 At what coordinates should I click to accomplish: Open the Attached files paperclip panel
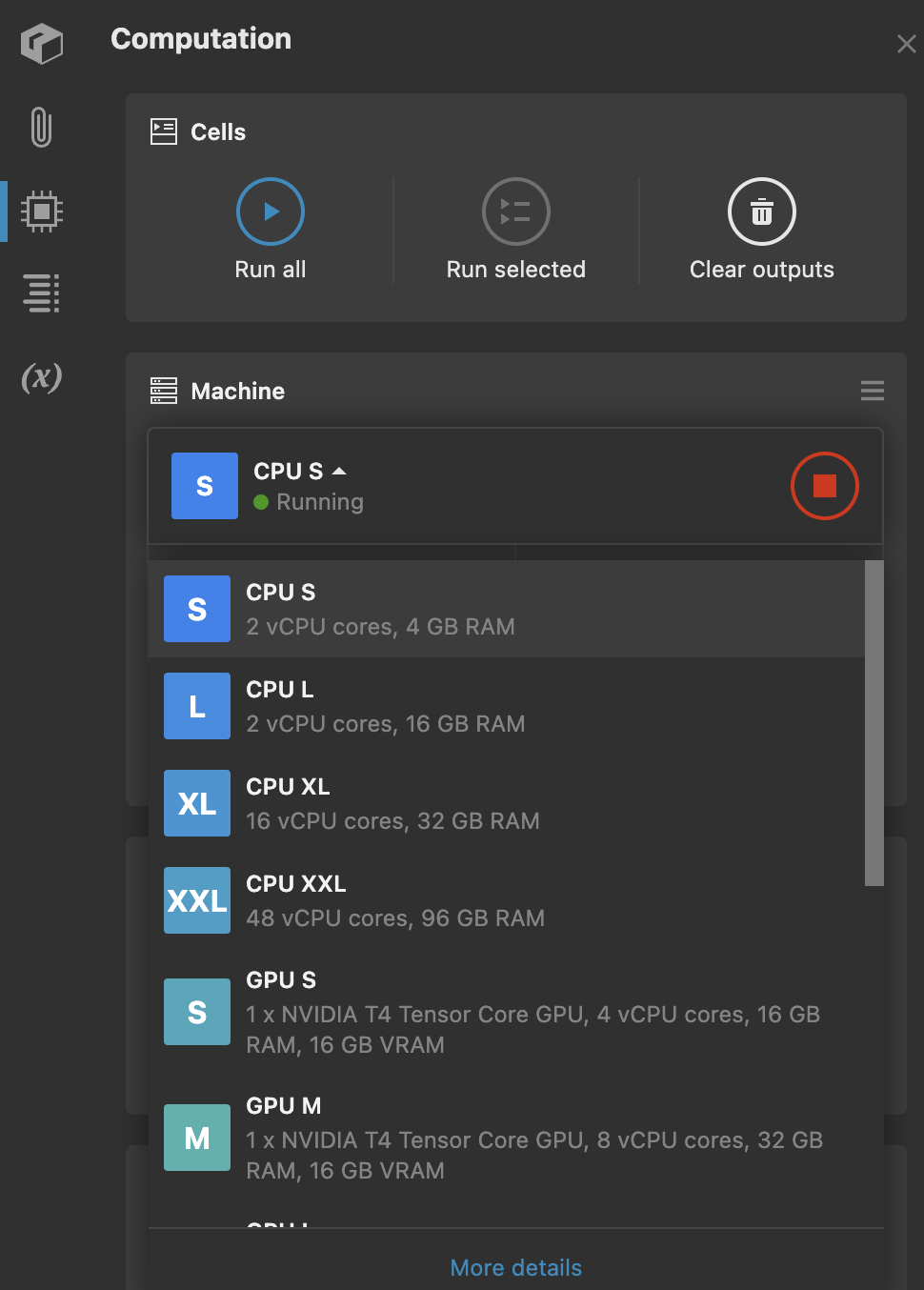coord(41,127)
